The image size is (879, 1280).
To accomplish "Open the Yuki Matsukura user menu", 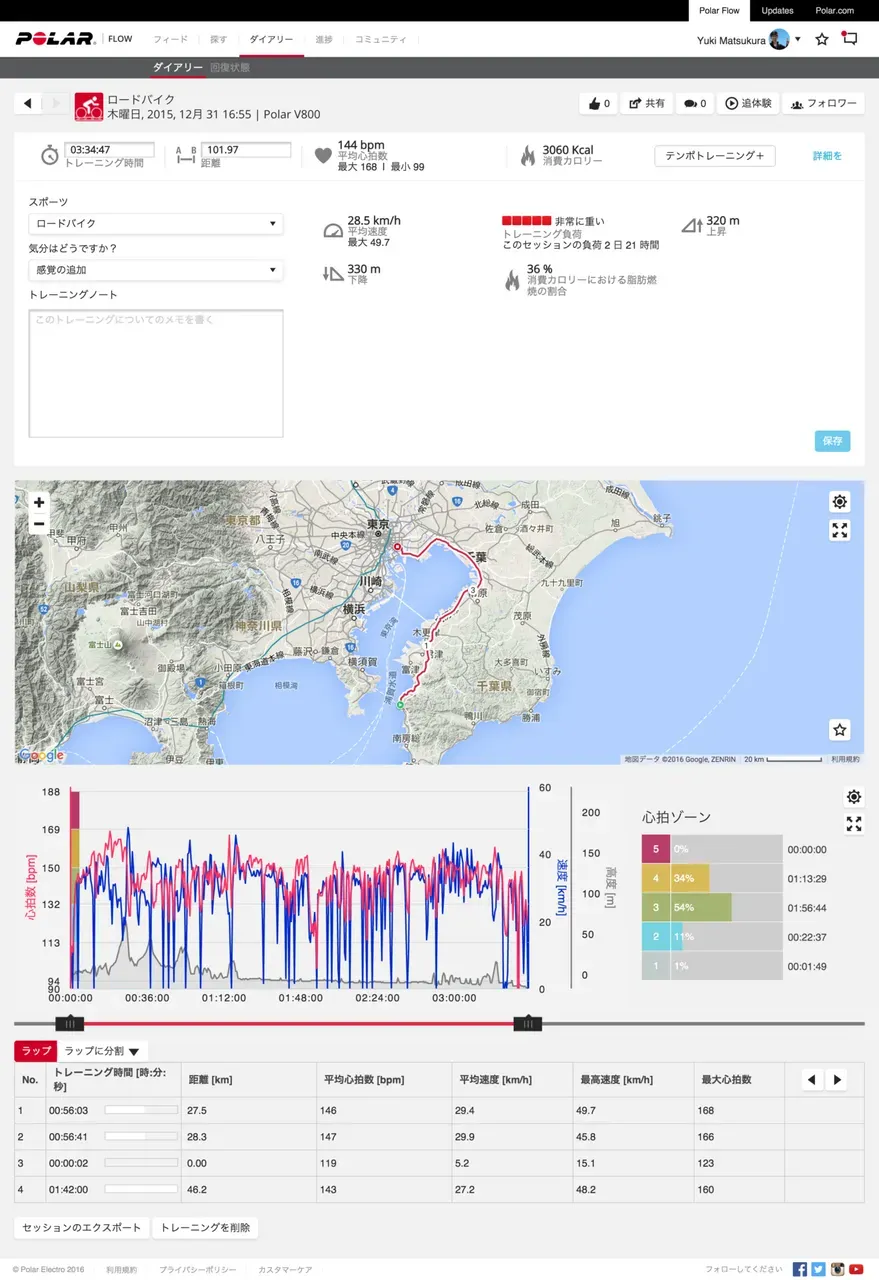I will pyautogui.click(x=748, y=39).
